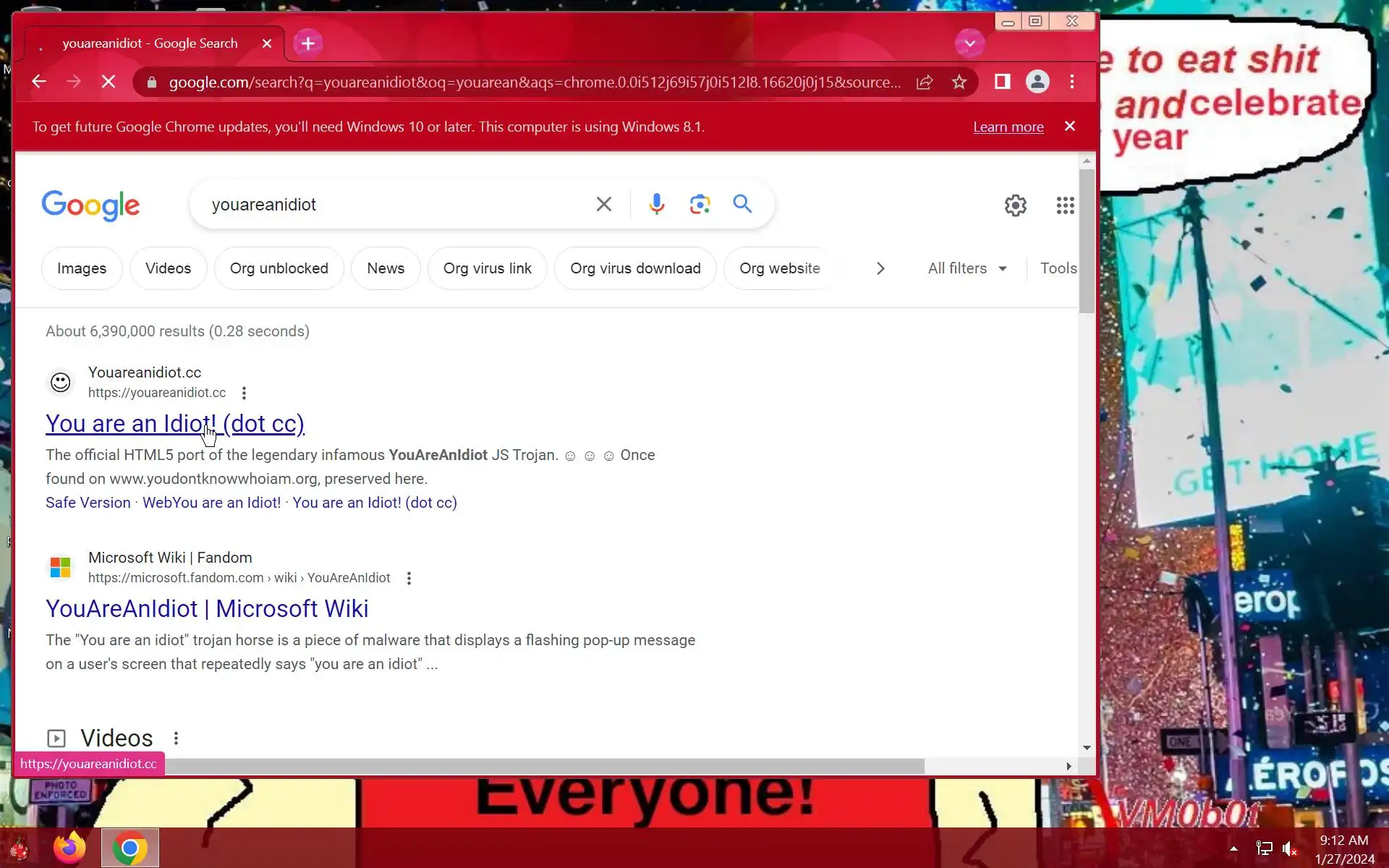Open the Google apps grid
The height and width of the screenshot is (868, 1389).
point(1065,205)
